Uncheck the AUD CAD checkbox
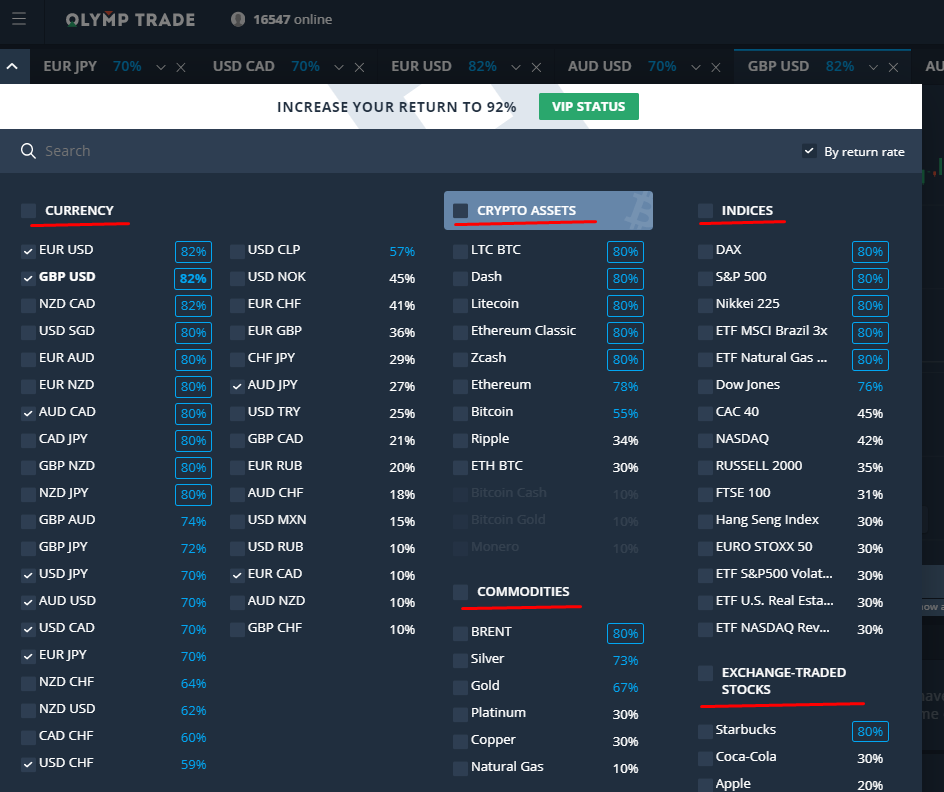Screen dimensions: 944x792 click(28, 413)
